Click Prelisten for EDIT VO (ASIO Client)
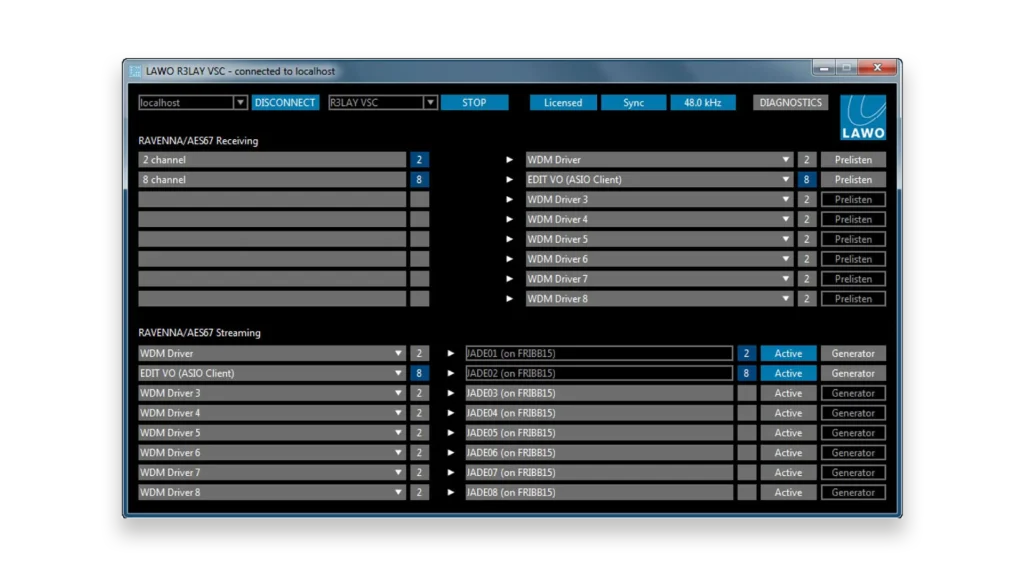1024x576 pixels. [x=853, y=180]
